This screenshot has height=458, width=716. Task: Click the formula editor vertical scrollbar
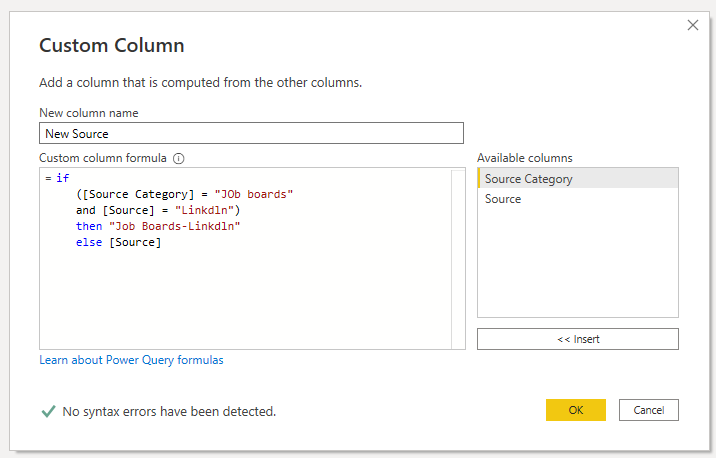458,258
